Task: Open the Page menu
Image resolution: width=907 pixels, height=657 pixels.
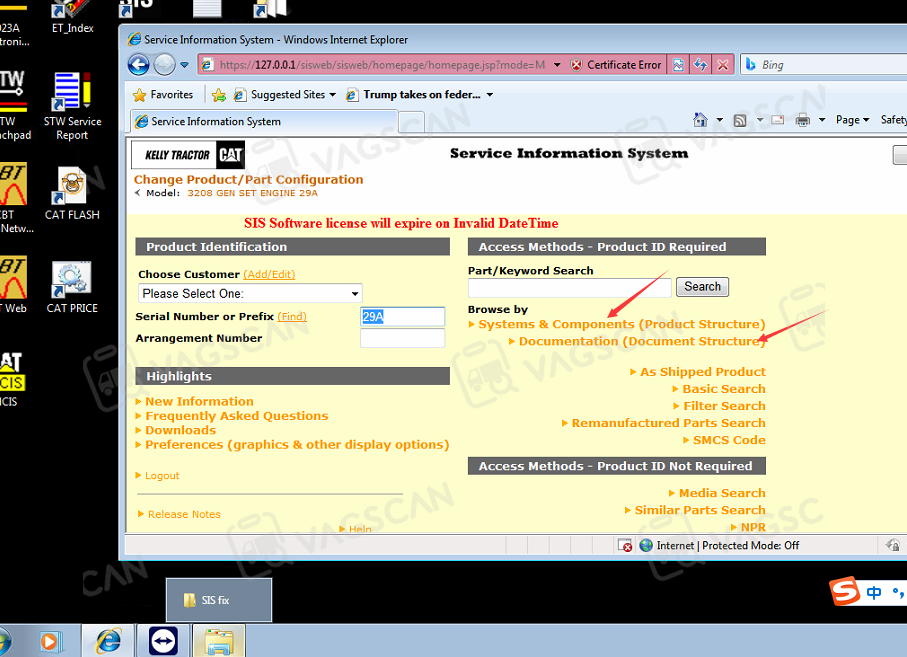Action: [853, 120]
